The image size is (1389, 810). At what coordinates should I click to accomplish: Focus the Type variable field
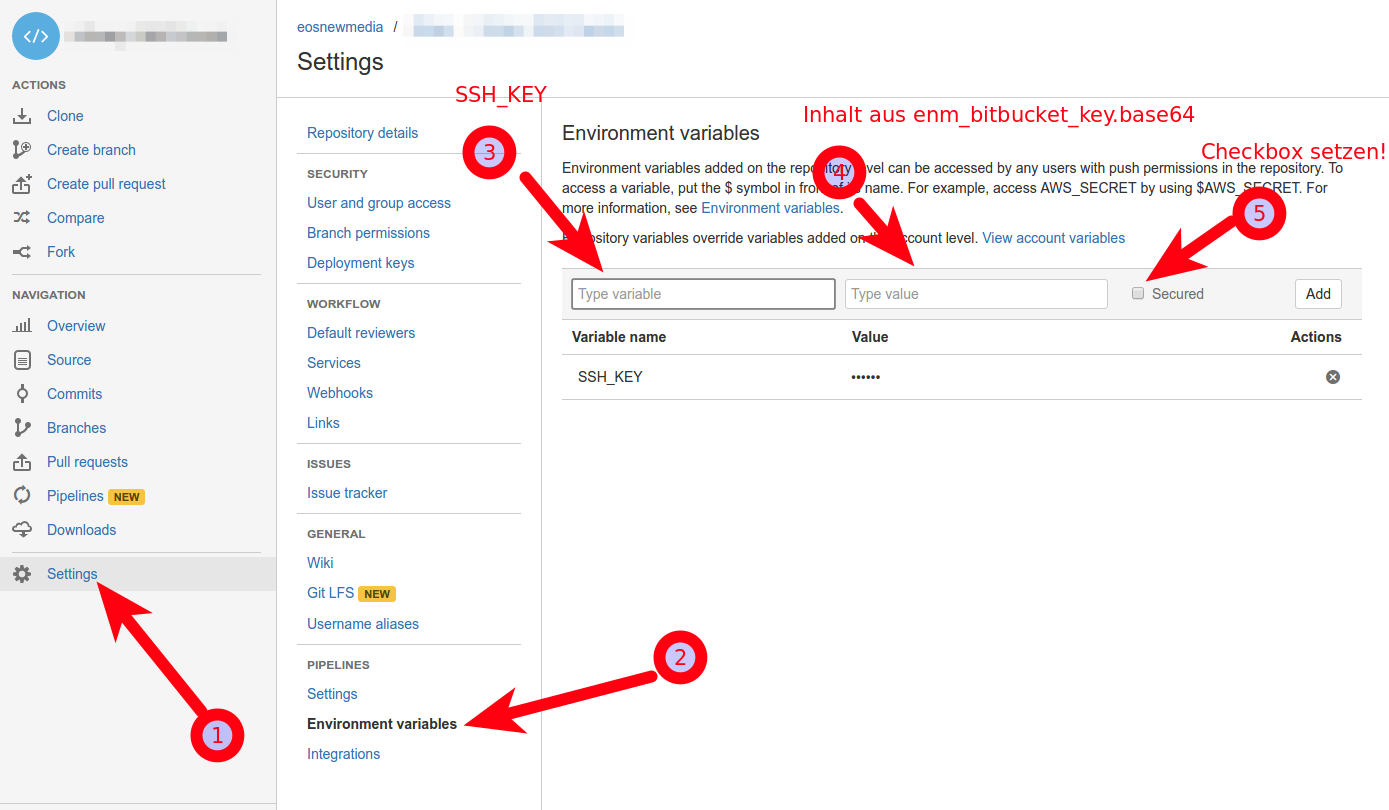(x=703, y=294)
